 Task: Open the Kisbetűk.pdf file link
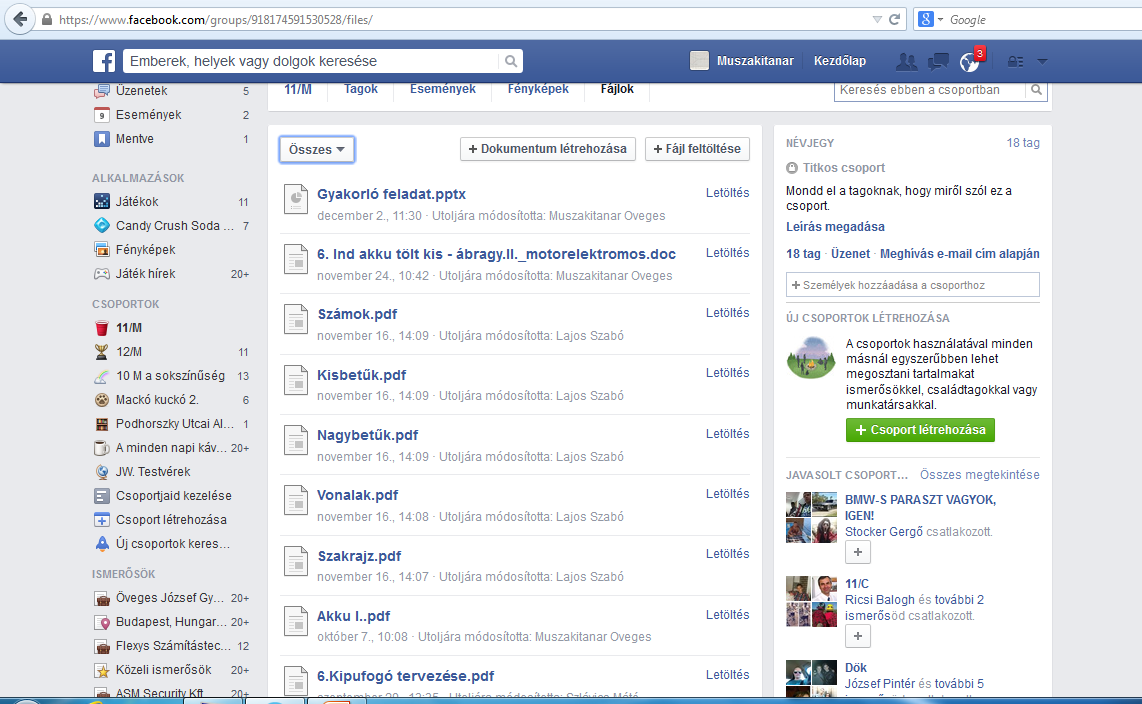361,375
